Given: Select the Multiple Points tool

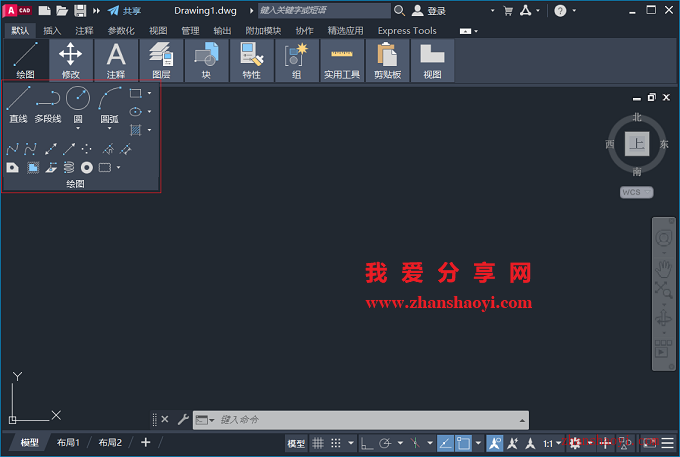Looking at the screenshot, I should (x=87, y=150).
